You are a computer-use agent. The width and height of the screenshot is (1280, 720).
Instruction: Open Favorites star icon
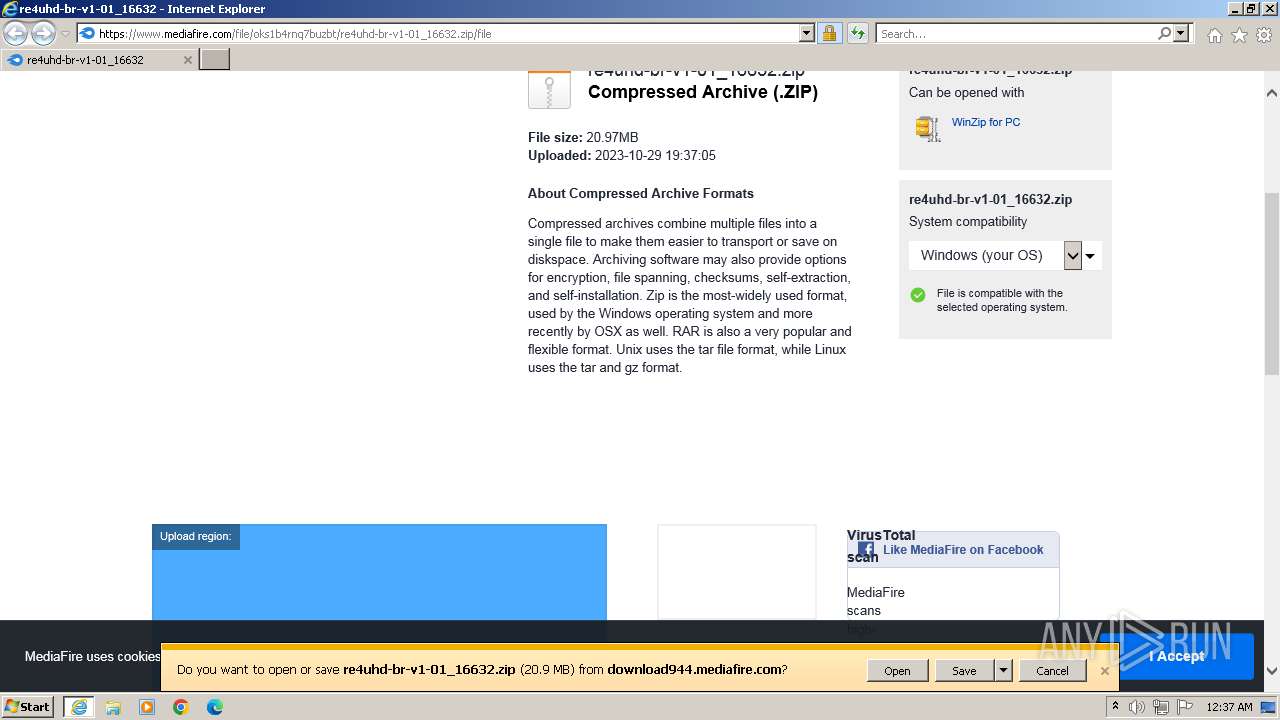pos(1239,35)
